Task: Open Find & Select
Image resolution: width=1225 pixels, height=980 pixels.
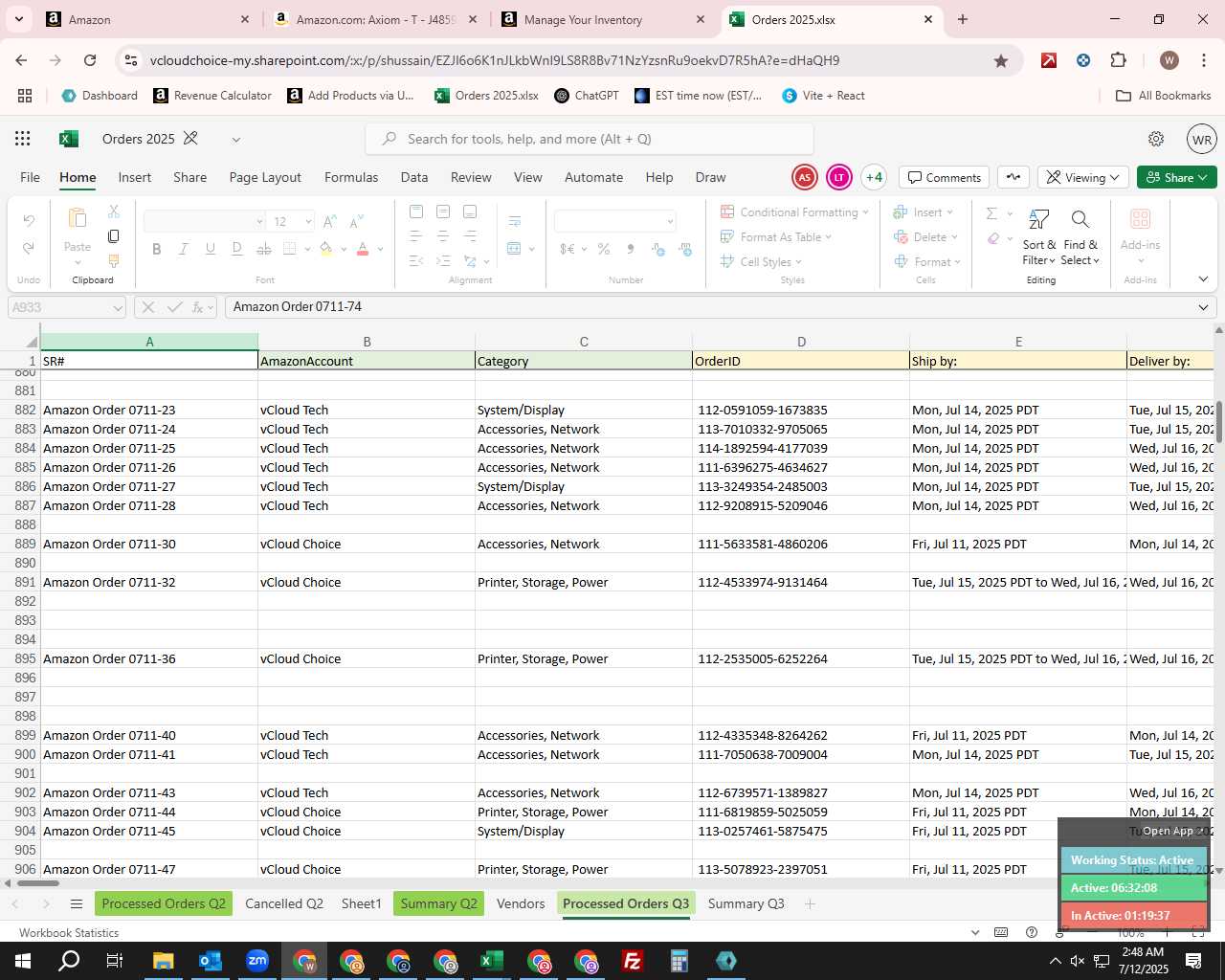Action: (1080, 238)
